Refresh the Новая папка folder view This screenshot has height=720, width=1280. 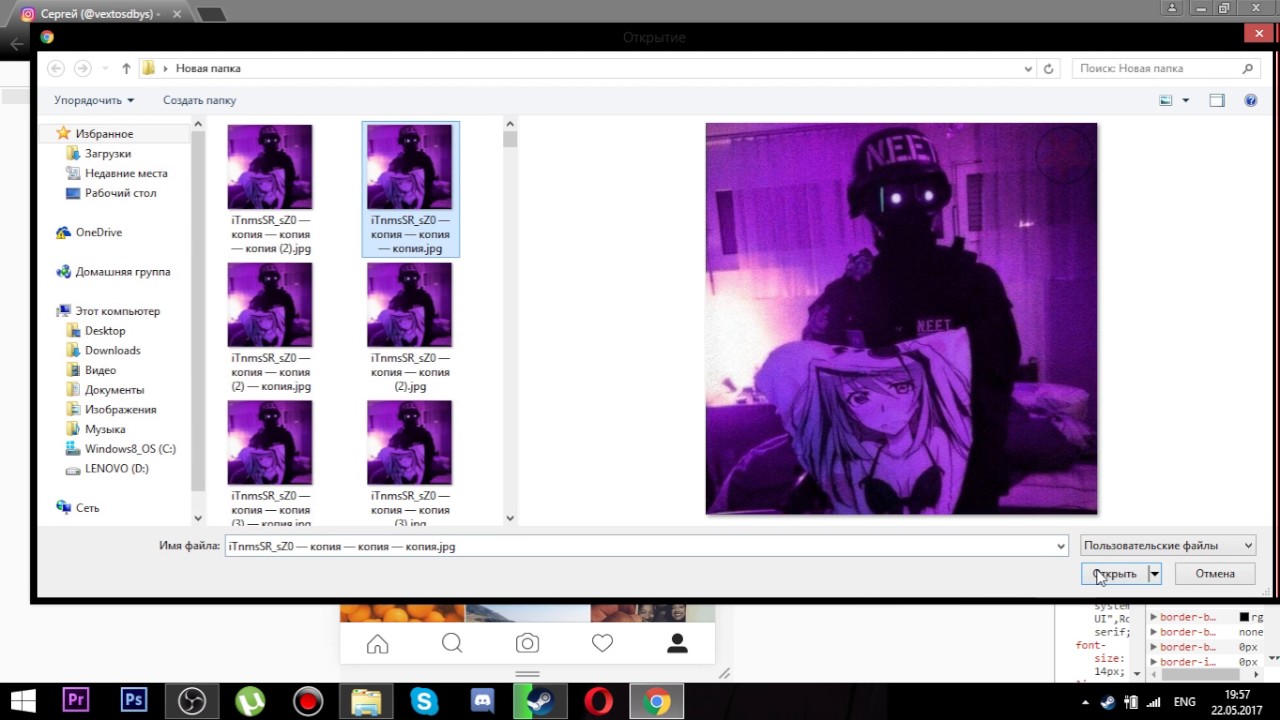[1048, 69]
